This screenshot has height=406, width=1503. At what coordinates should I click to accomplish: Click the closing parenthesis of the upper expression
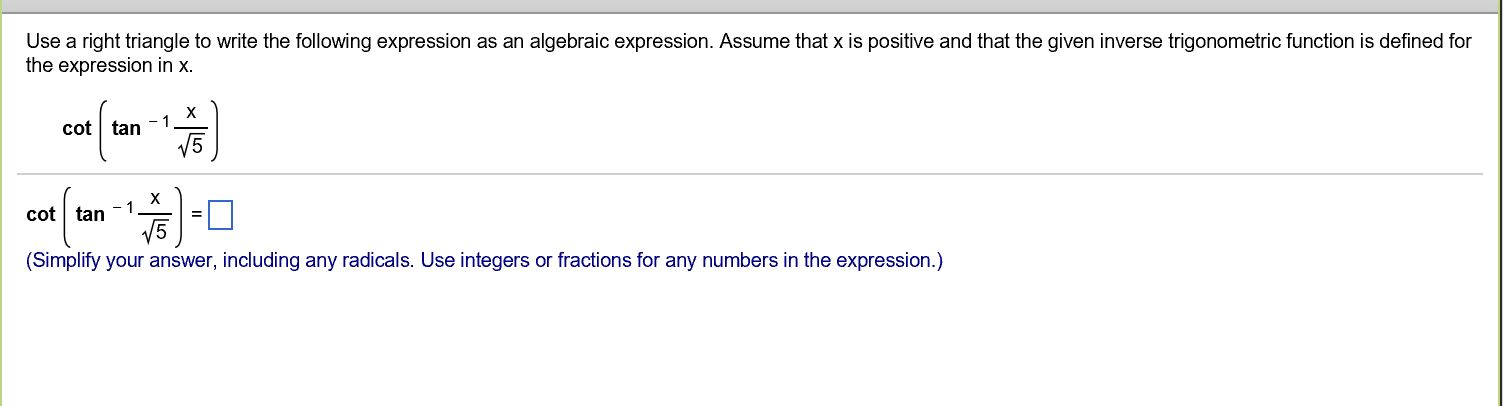click(x=225, y=128)
